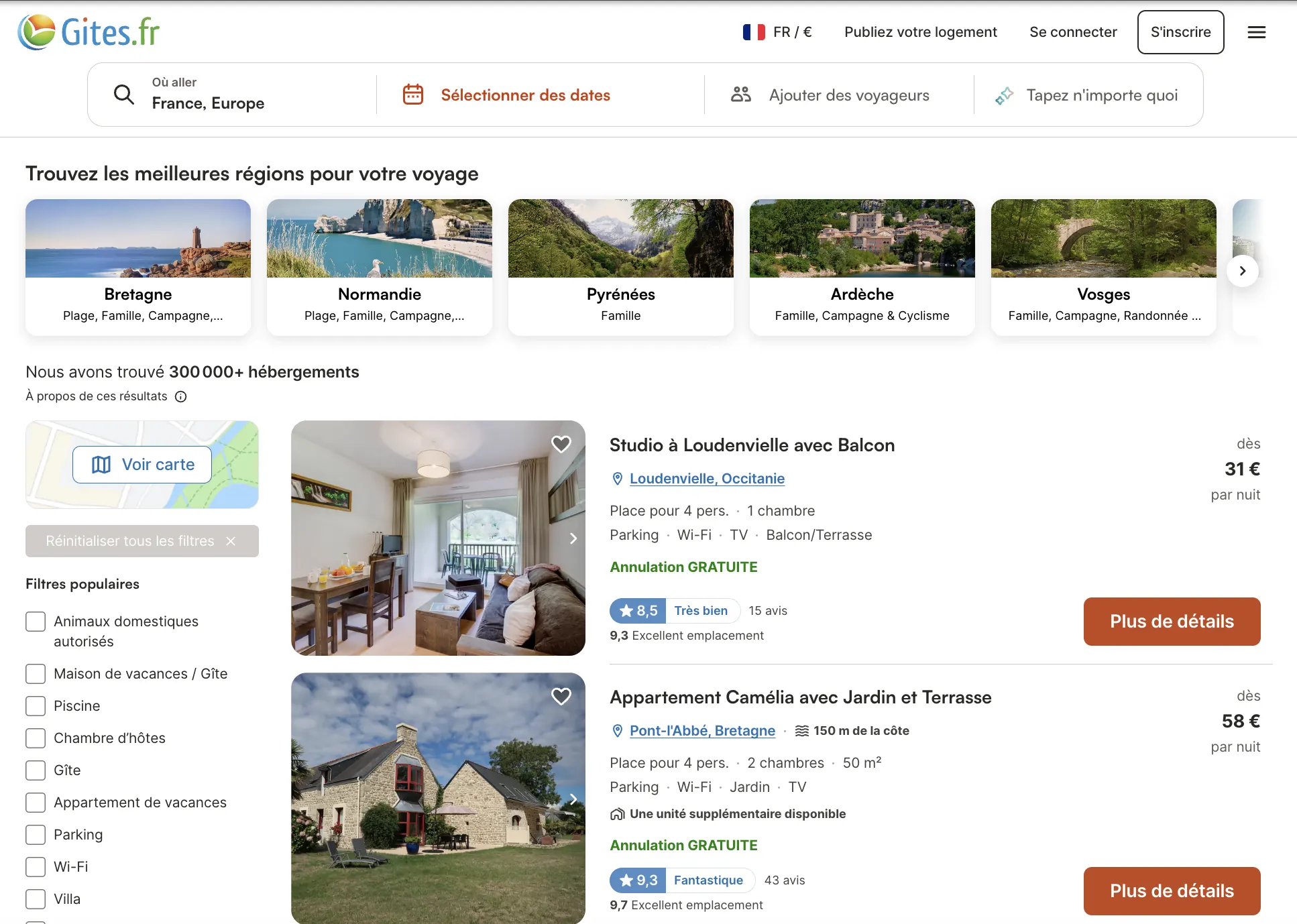Show next photo of Appartement Camélia
1297x924 pixels.
(x=573, y=799)
